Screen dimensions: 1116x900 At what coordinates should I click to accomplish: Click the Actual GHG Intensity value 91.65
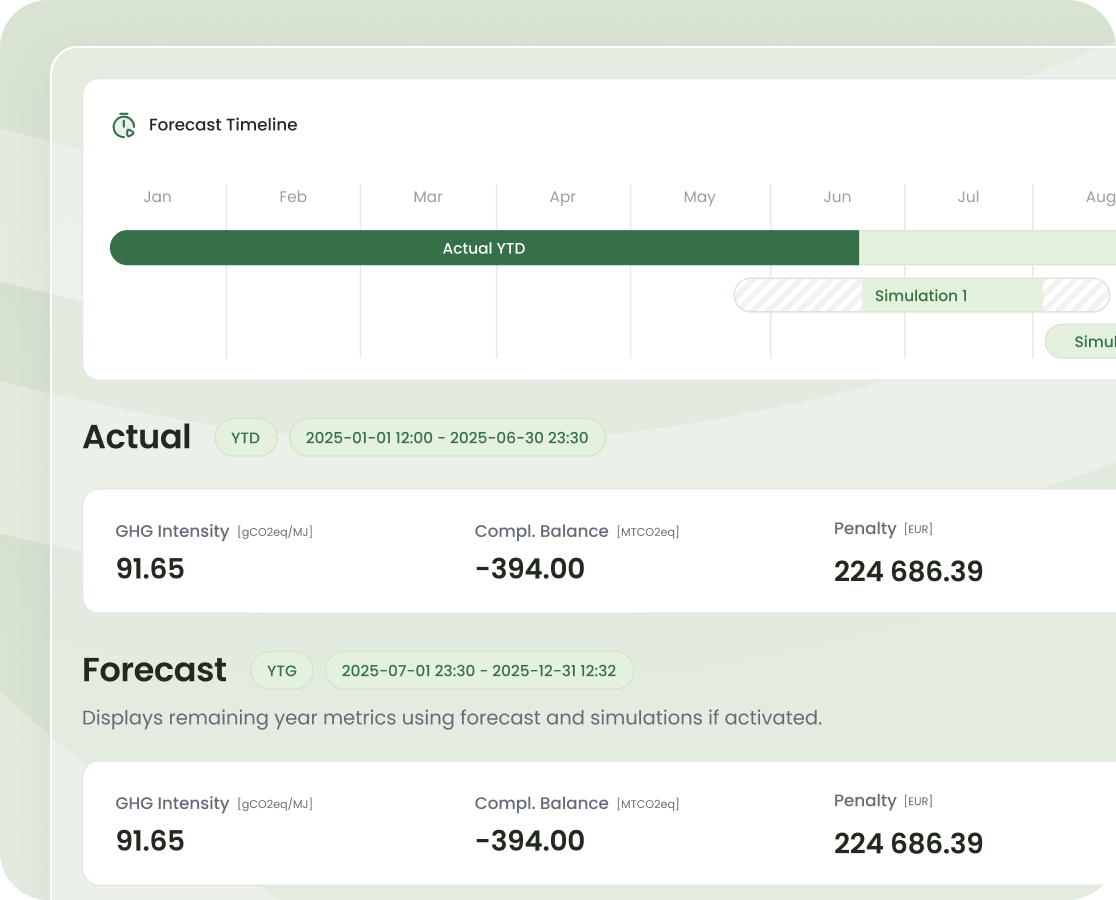coord(151,569)
